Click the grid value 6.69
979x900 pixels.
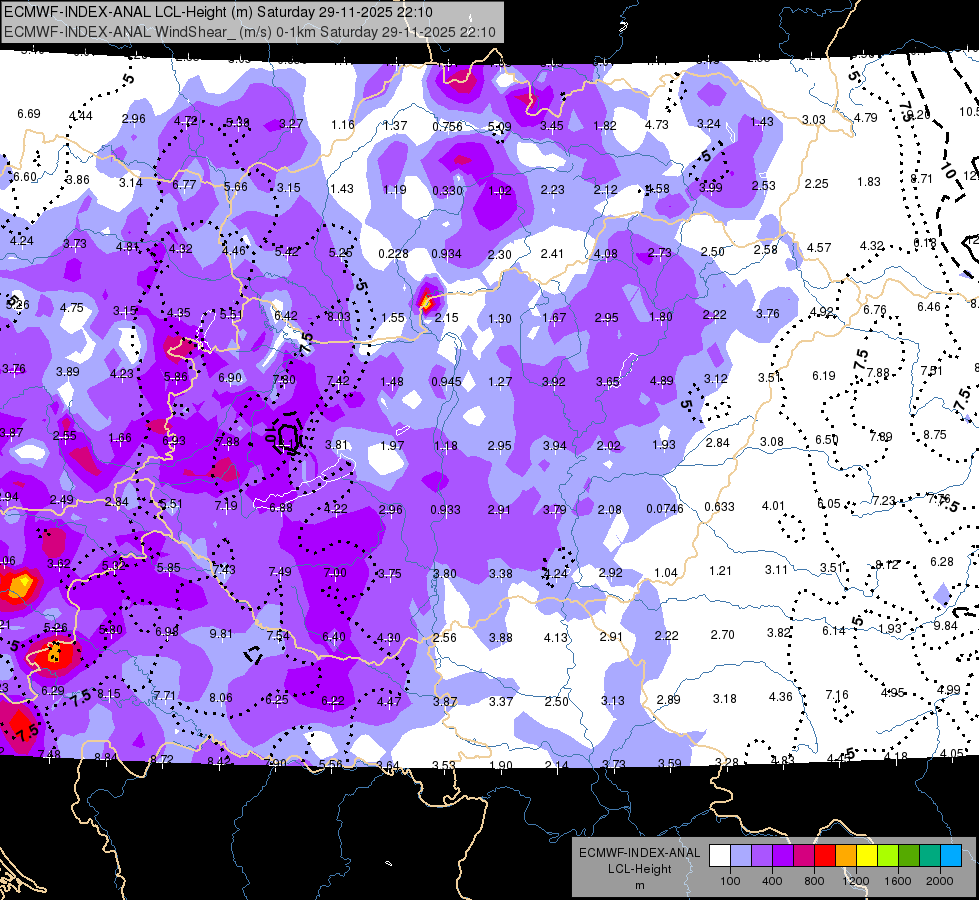29,114
